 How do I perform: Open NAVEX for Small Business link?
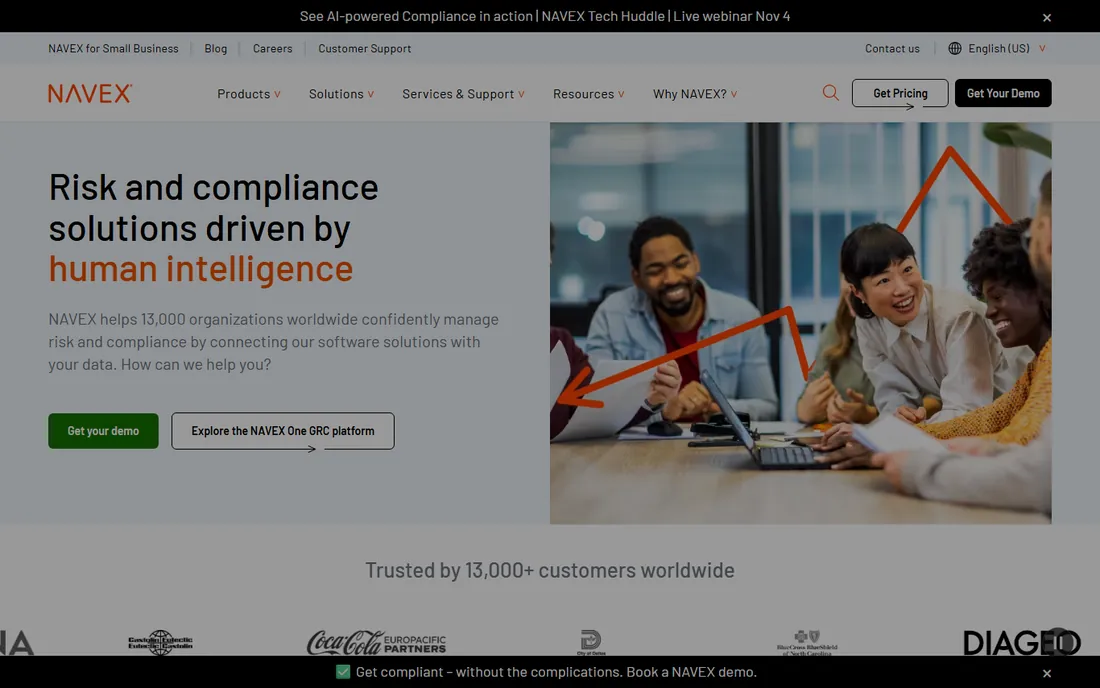coord(113,48)
